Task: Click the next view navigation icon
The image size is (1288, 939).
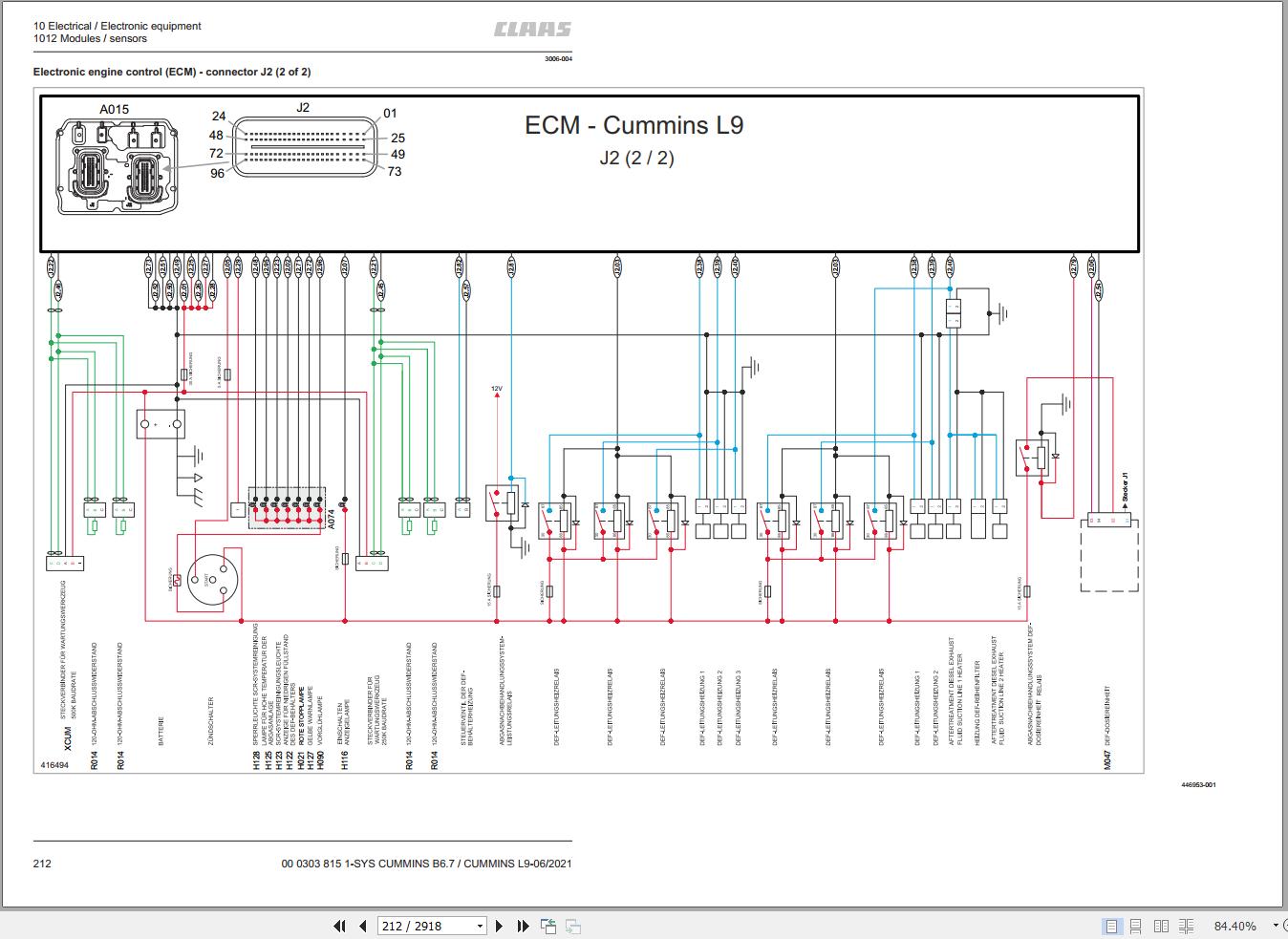Action: point(573,926)
